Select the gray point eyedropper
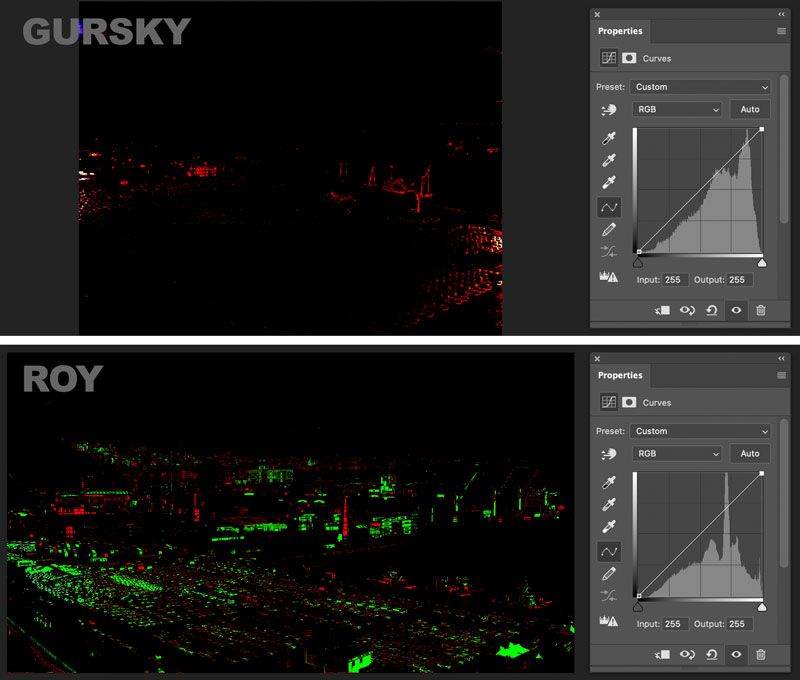800x680 pixels. [x=608, y=159]
